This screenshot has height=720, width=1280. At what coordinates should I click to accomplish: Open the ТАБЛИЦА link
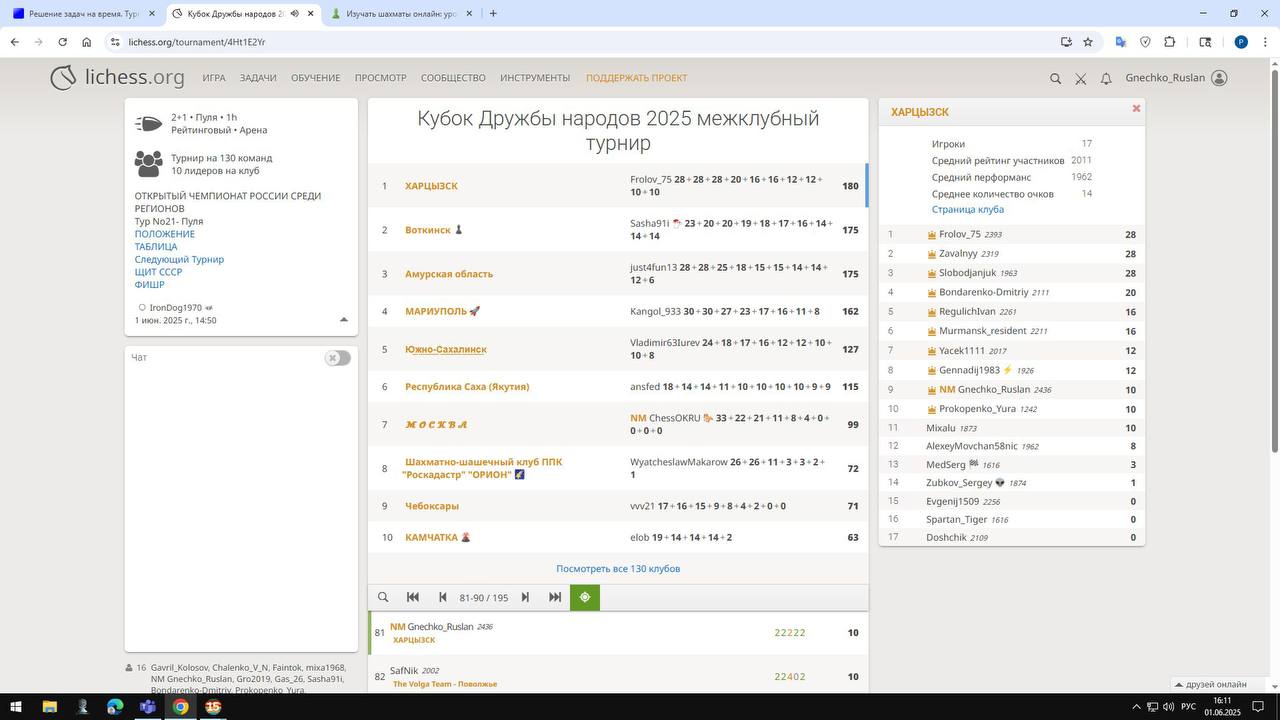pos(156,247)
